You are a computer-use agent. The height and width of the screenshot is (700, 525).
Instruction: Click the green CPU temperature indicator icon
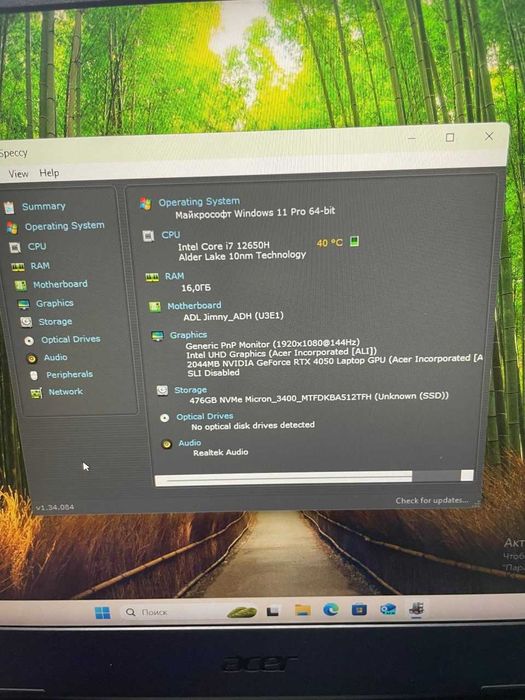(354, 242)
